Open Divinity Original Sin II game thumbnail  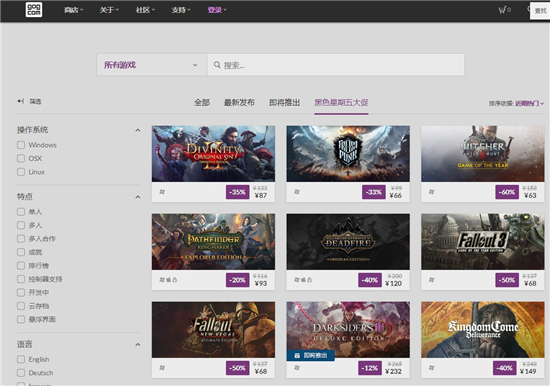point(213,154)
